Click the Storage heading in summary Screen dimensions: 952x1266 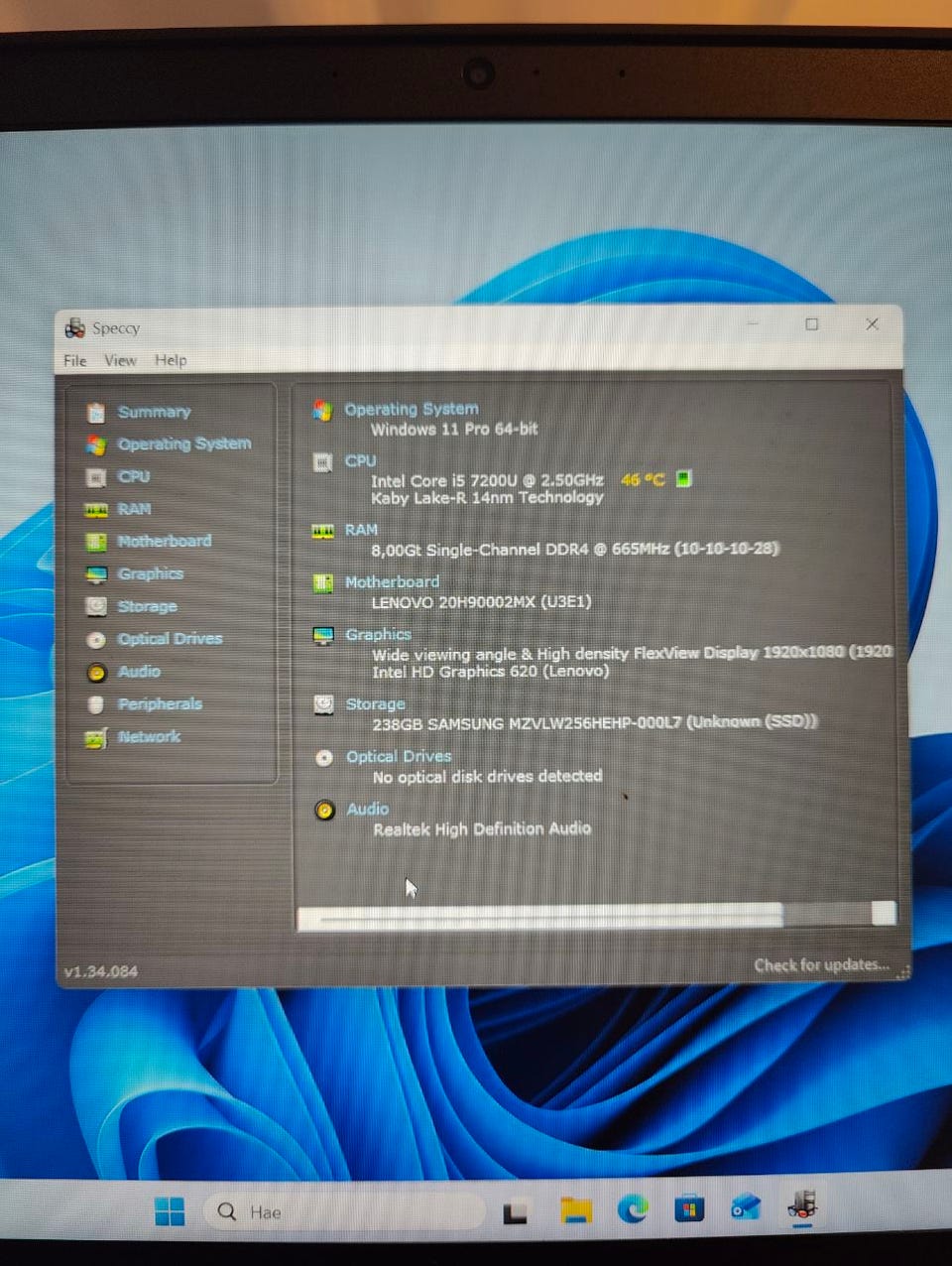pyautogui.click(x=375, y=703)
